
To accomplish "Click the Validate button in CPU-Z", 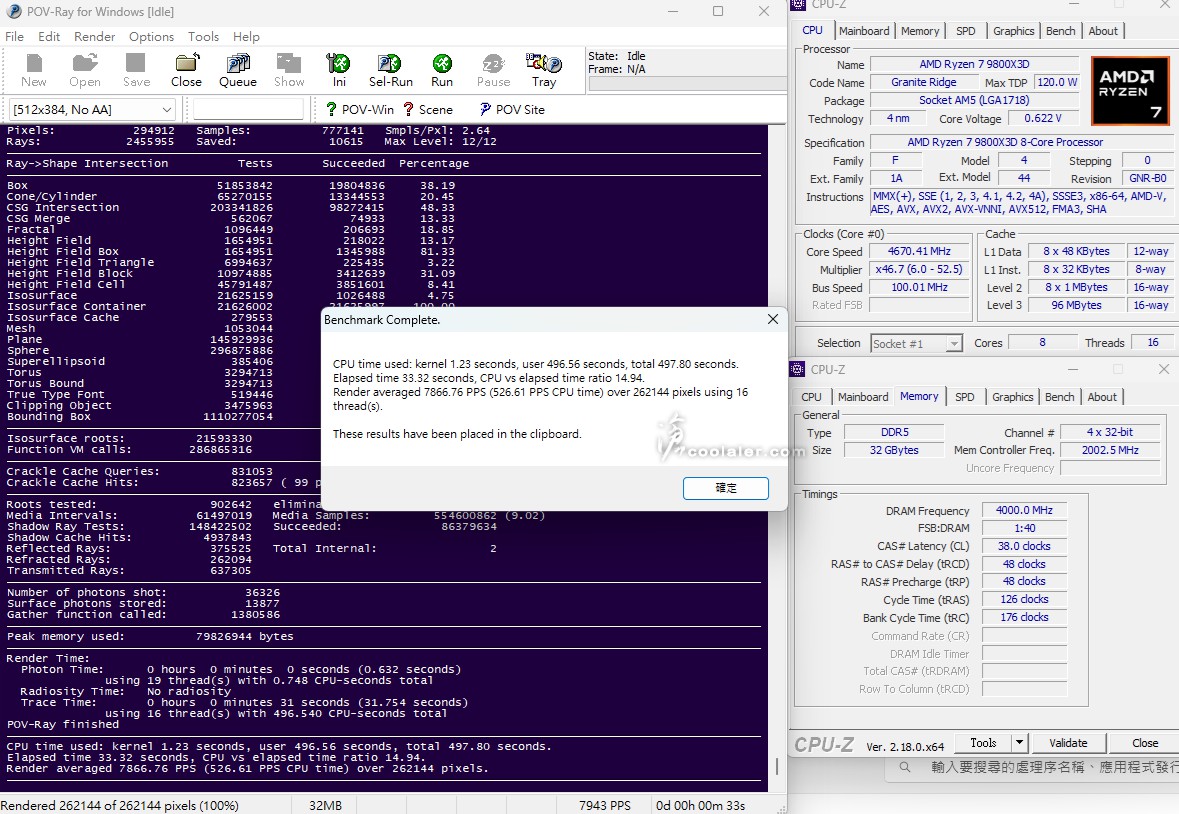I will click(x=1068, y=742).
